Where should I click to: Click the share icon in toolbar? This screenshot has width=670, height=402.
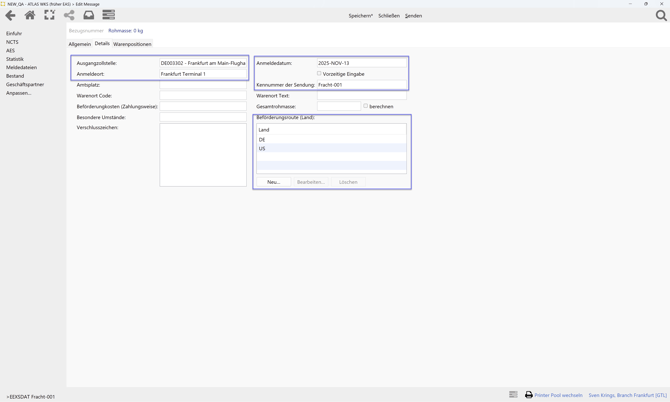point(69,15)
